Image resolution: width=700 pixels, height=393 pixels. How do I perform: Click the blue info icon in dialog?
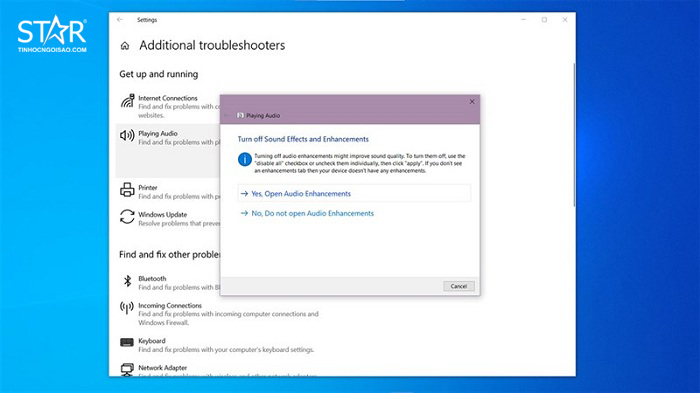coord(245,159)
